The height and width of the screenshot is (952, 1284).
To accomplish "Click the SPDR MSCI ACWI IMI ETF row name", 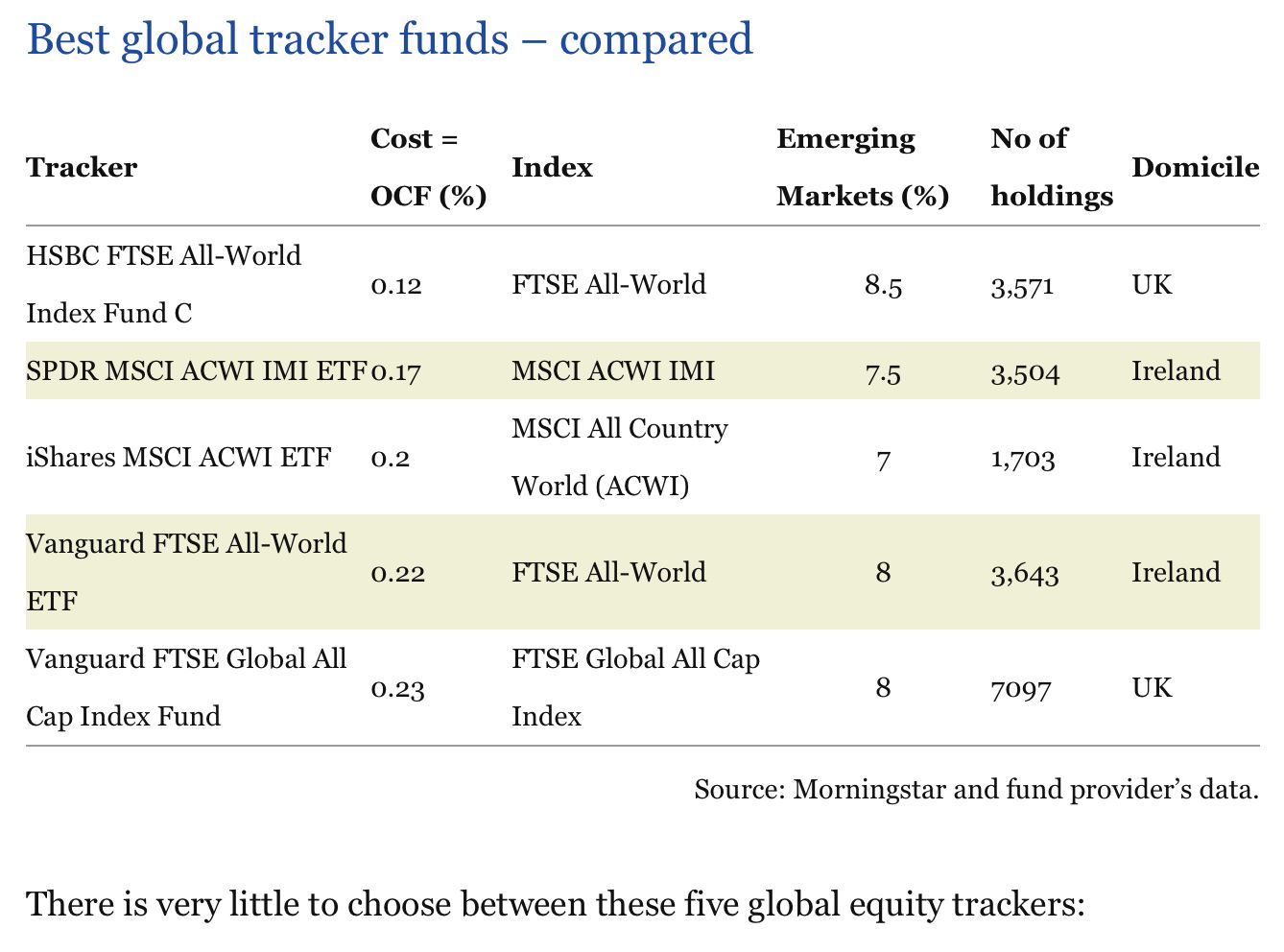I will coord(196,371).
